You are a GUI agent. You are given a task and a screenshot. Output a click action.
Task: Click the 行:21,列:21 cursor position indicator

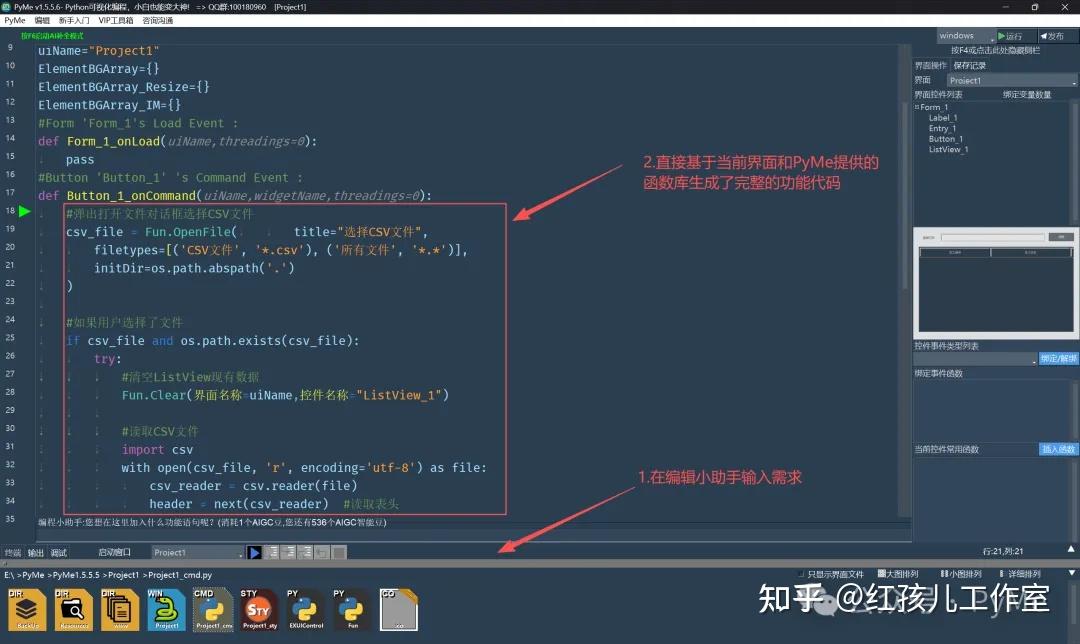coord(1002,551)
